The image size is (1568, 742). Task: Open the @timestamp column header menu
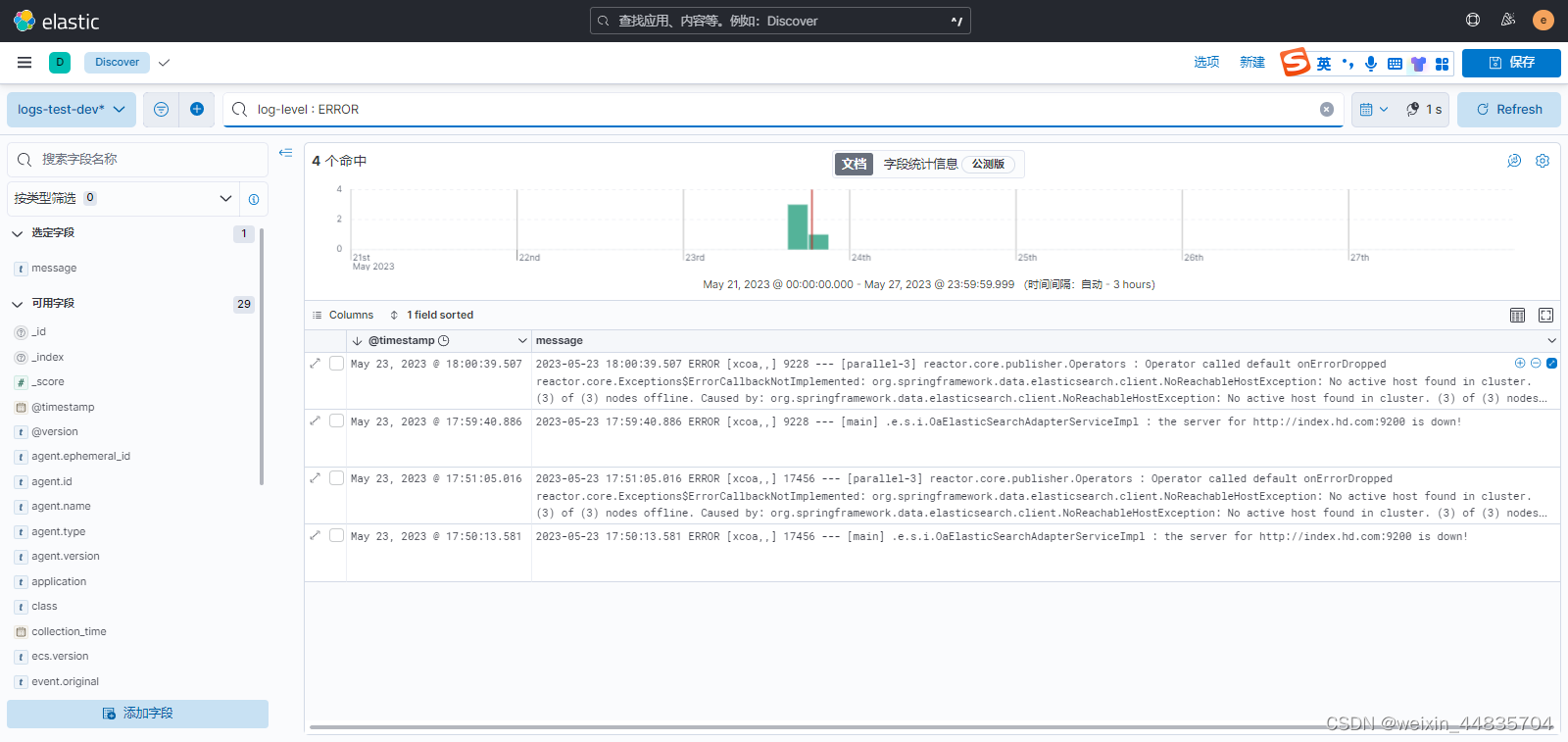tap(522, 340)
